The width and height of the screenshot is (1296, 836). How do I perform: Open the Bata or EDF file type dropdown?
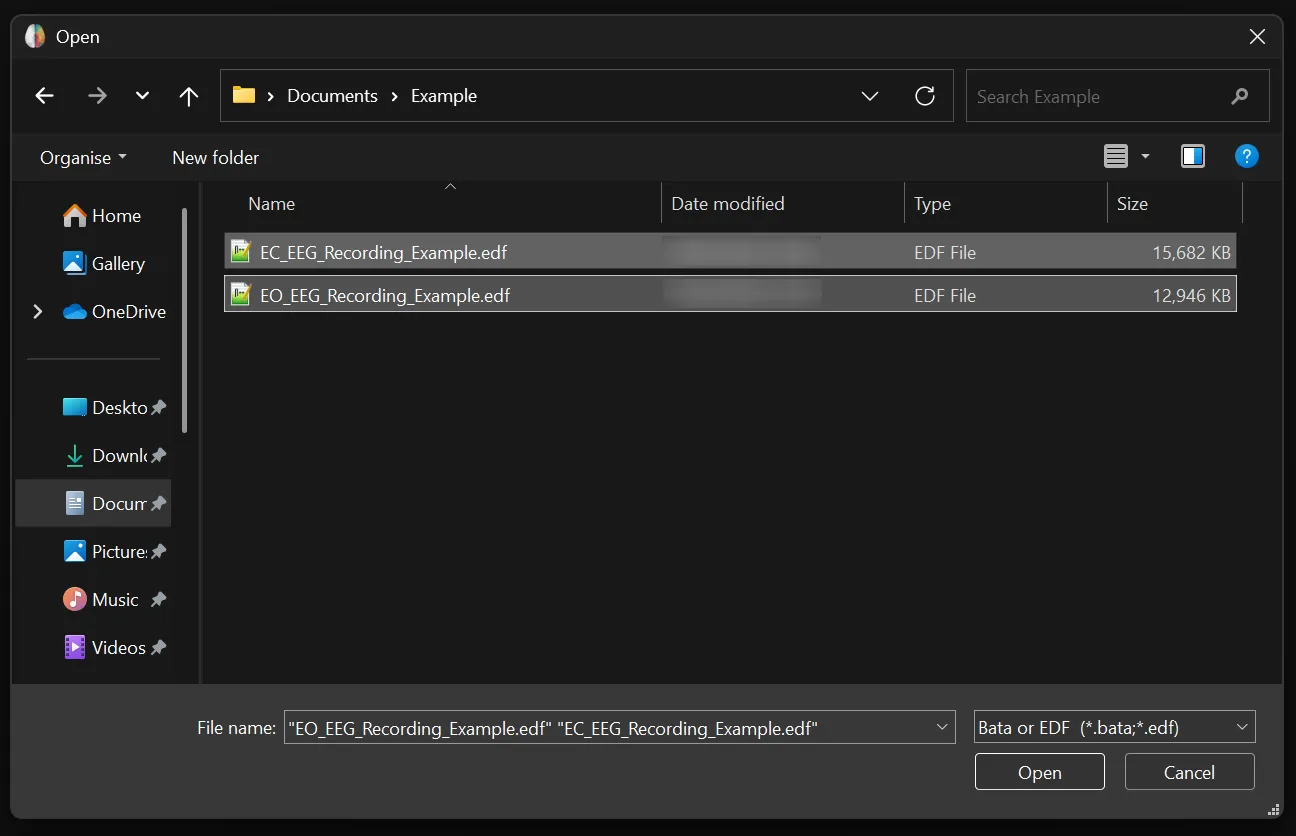pyautogui.click(x=1114, y=727)
